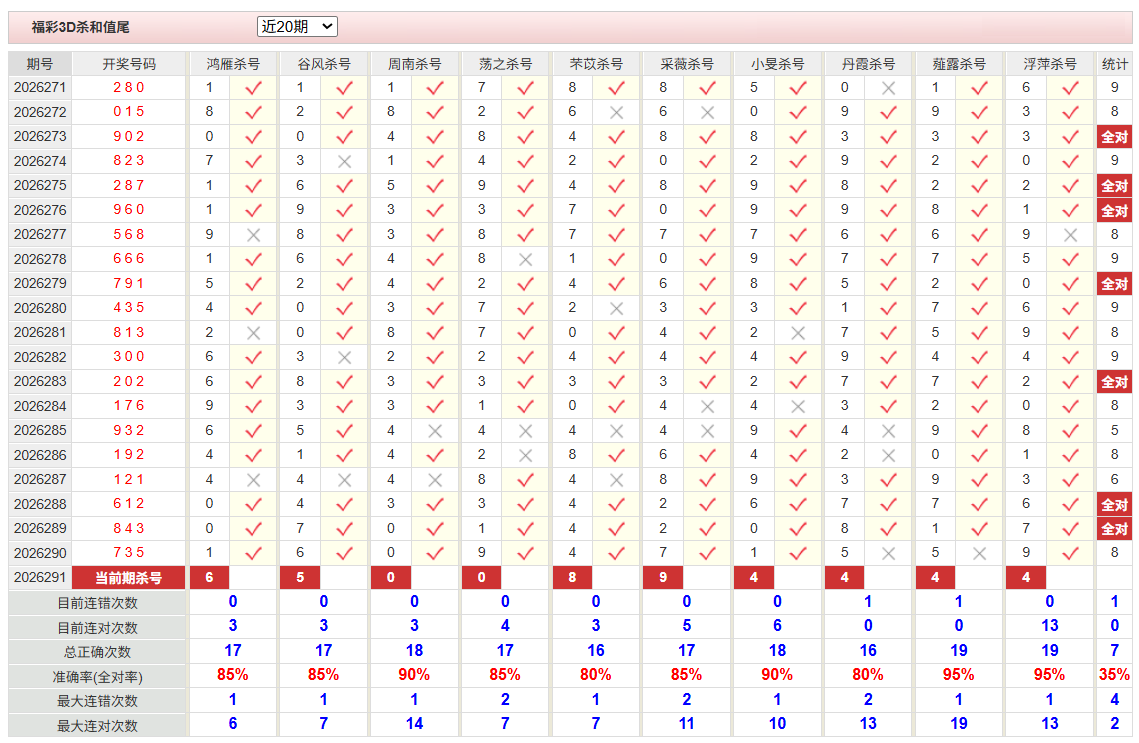Click the 统计 column header

pos(1114,64)
